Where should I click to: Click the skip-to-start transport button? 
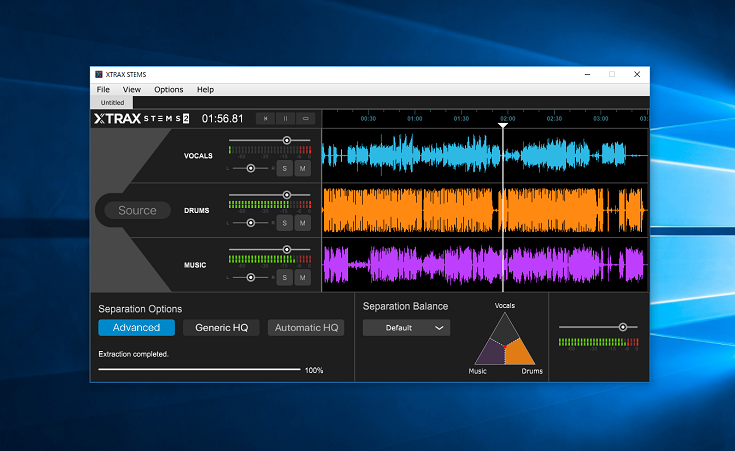pyautogui.click(x=265, y=119)
